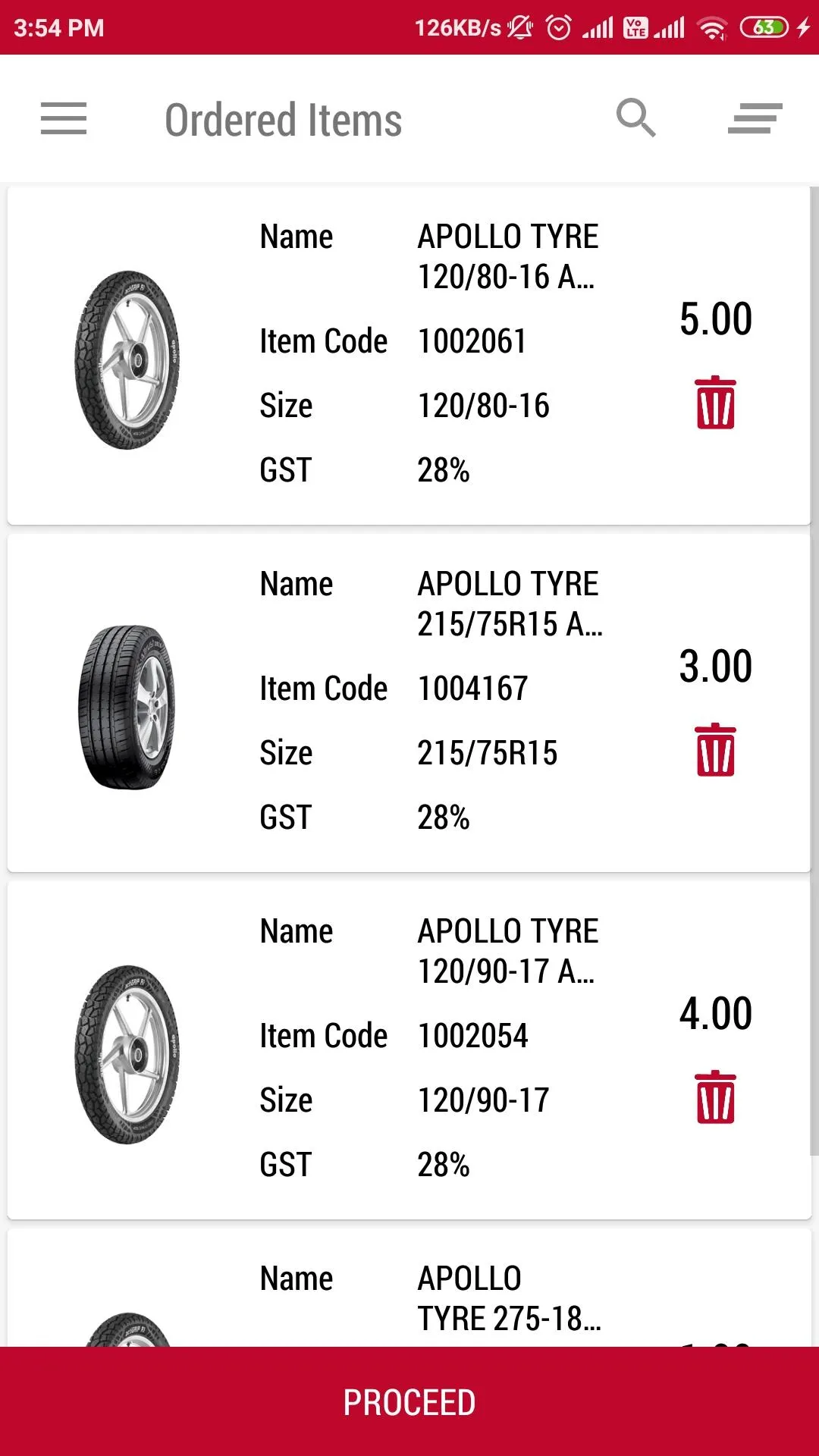The height and width of the screenshot is (1456, 819).
Task: Open the tyre image for item 1002061
Action: [x=127, y=359]
